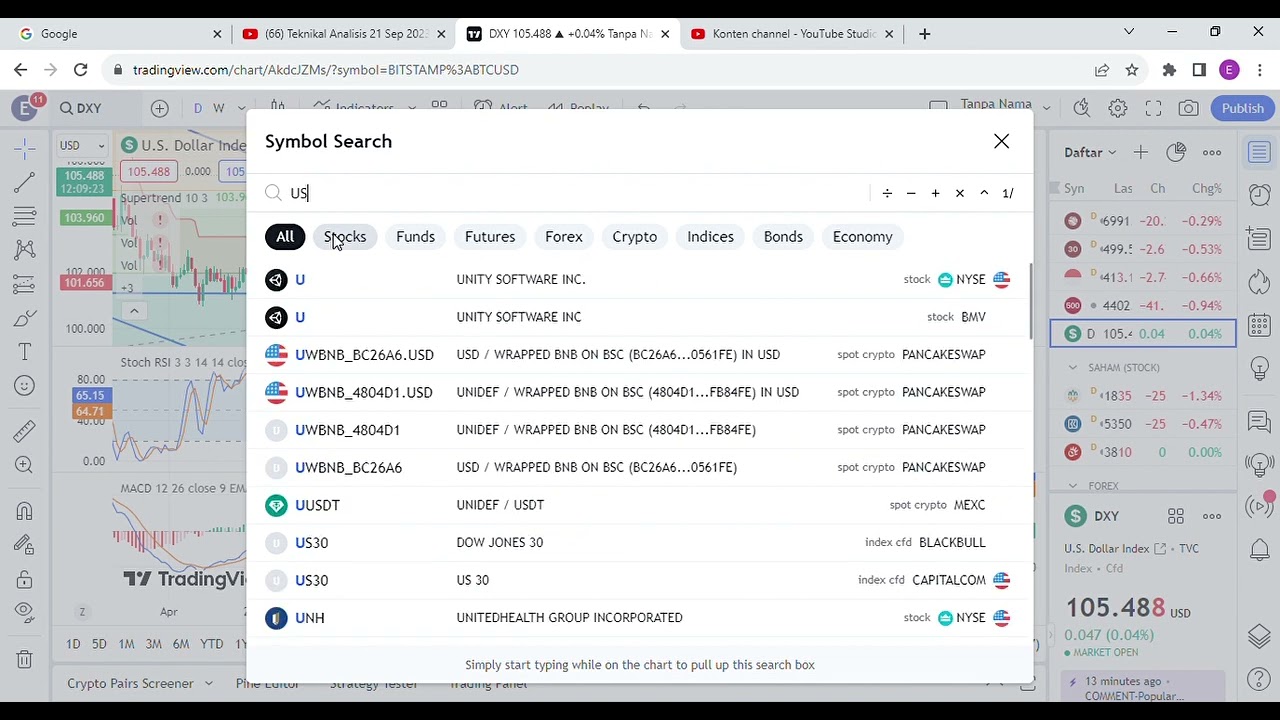Select the 1M time range
Screen dimensions: 1280x720
click(126, 644)
